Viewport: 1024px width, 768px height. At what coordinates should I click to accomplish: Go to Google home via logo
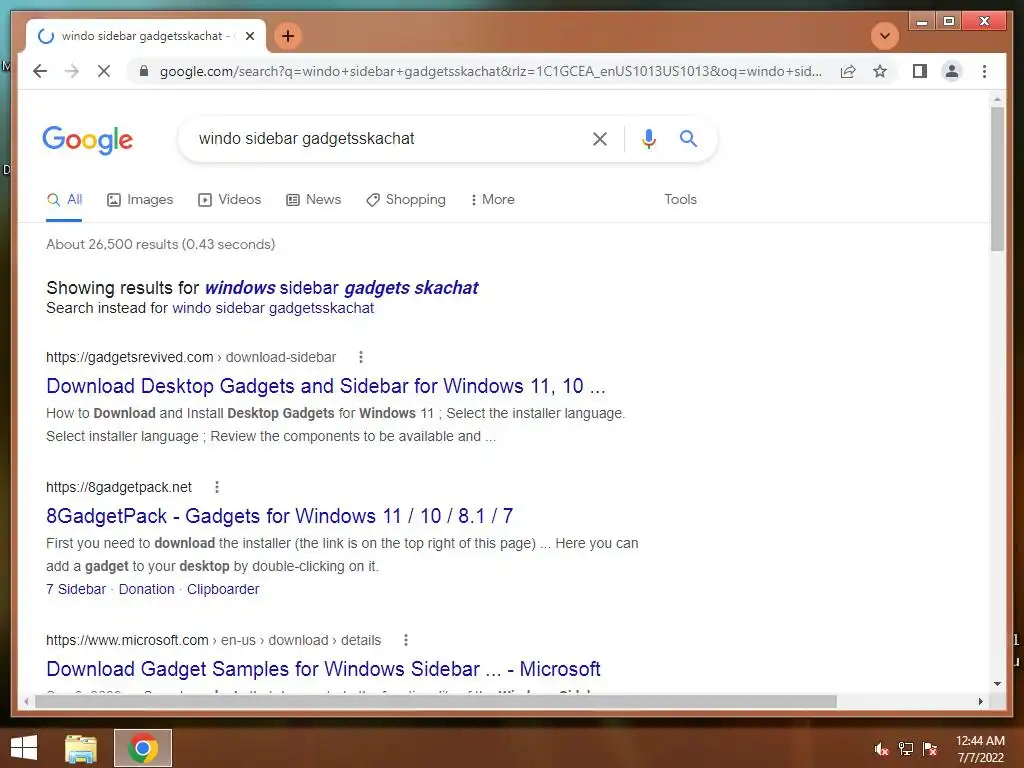(x=88, y=140)
